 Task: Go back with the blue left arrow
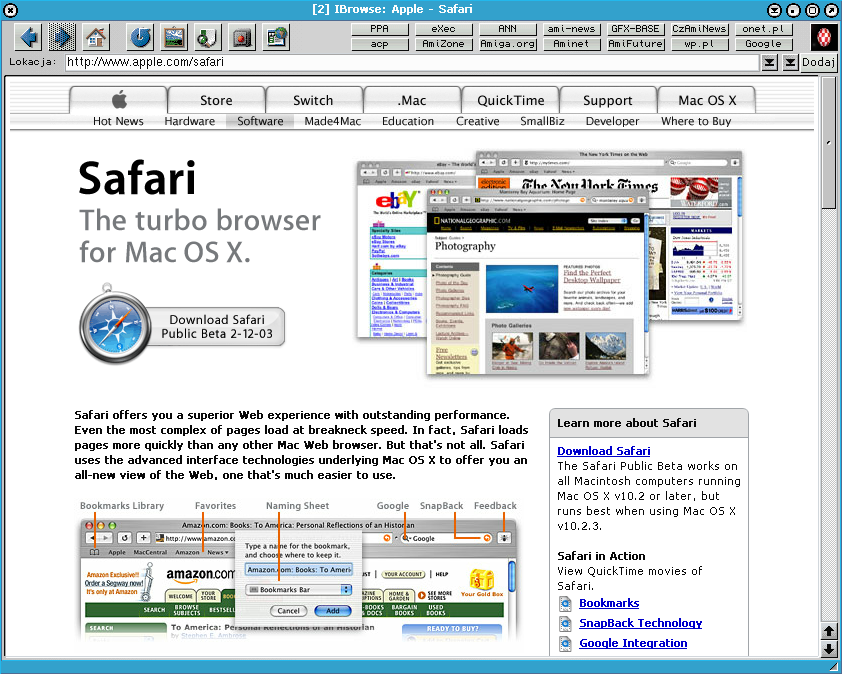pos(28,37)
